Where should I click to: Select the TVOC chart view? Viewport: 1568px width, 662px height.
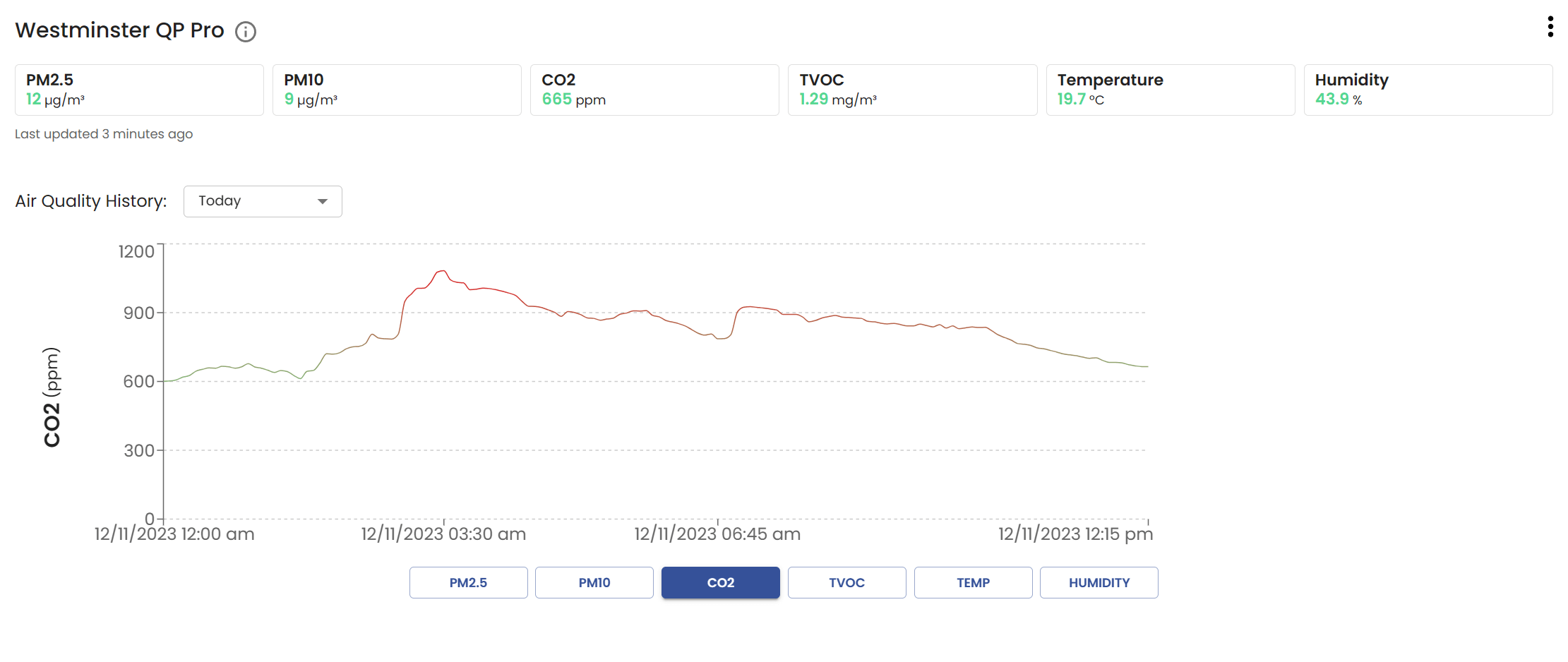point(846,582)
